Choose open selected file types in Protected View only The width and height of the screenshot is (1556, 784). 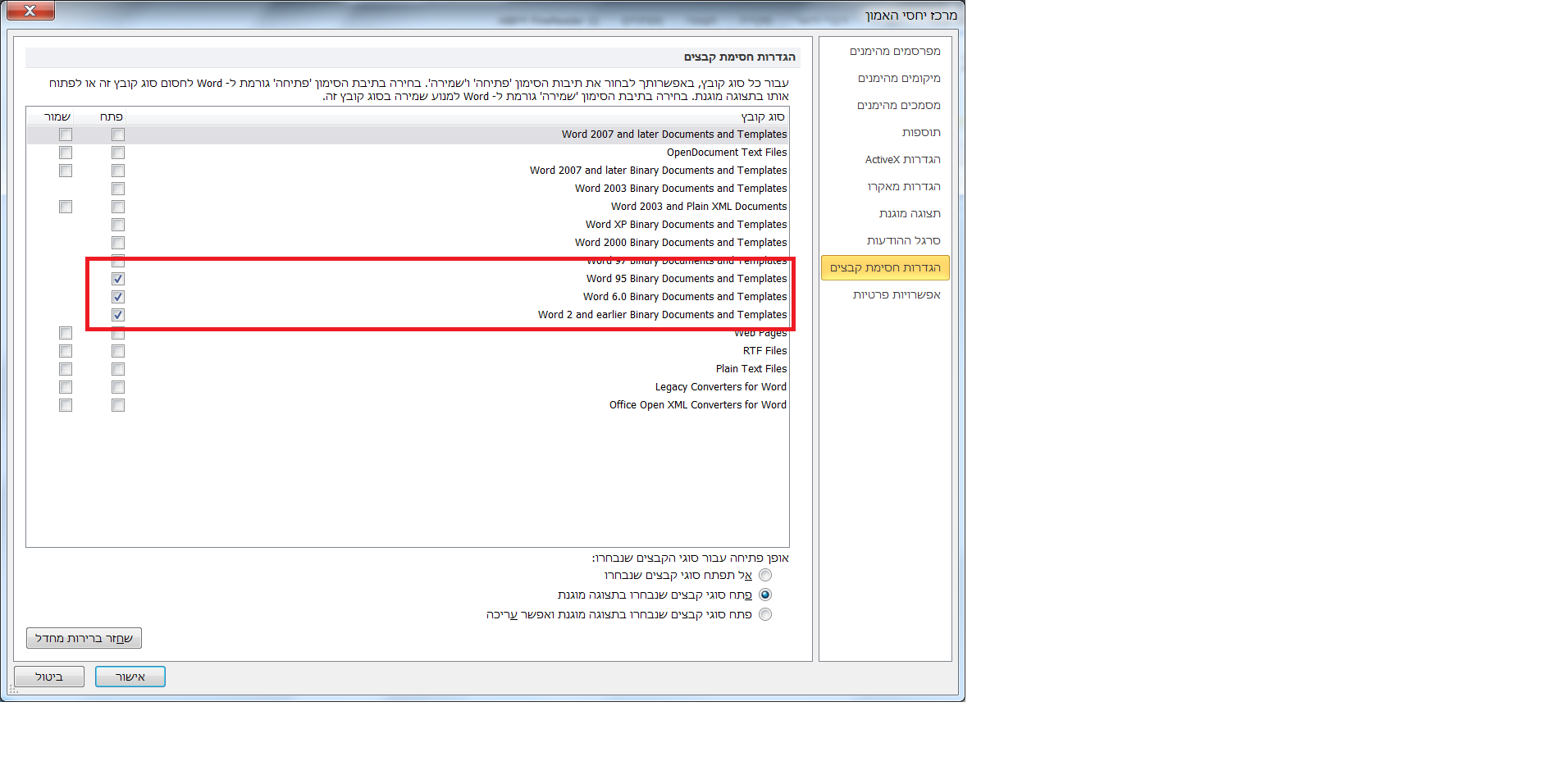765,595
